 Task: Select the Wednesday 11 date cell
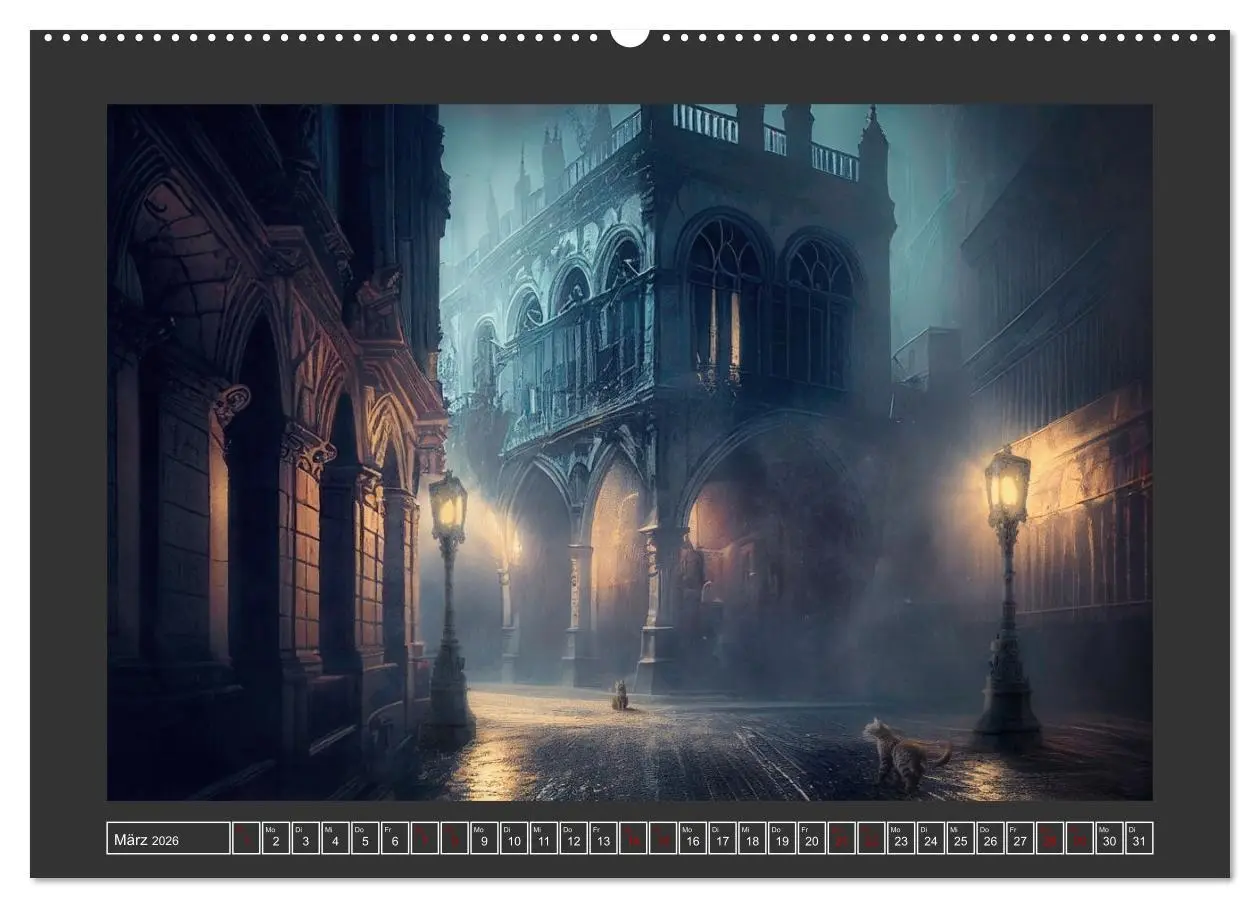(544, 838)
